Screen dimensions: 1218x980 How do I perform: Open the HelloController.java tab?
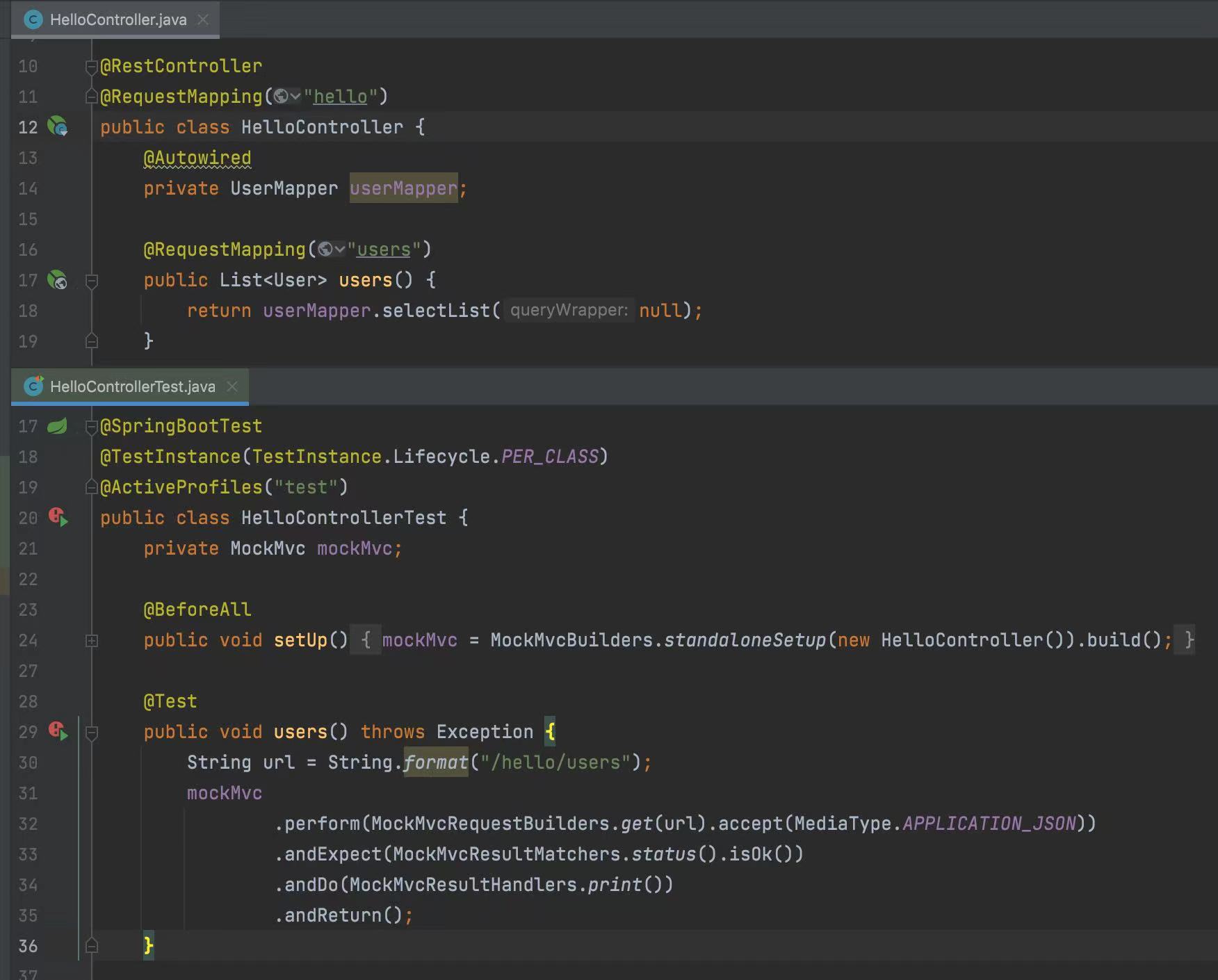[115, 19]
